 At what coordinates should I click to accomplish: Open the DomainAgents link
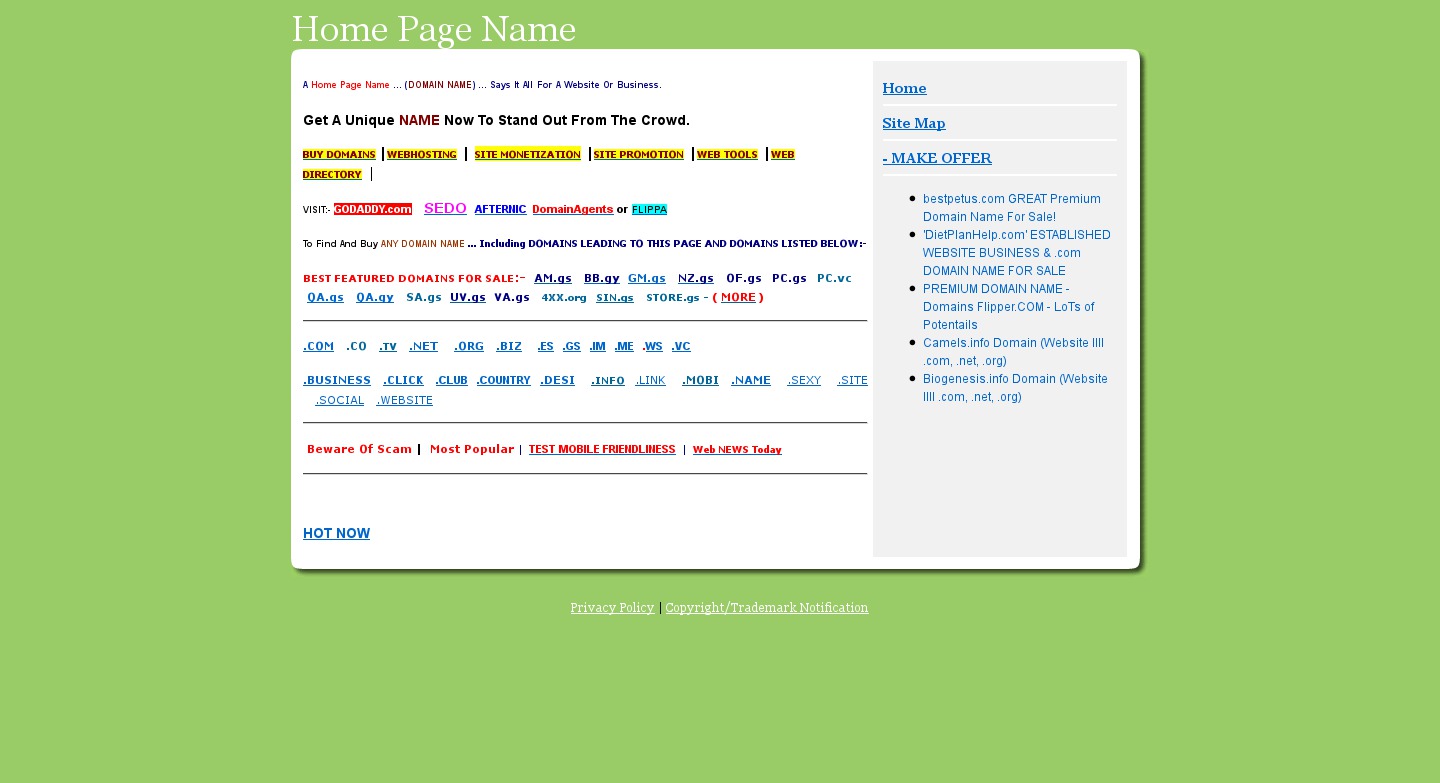coord(572,210)
